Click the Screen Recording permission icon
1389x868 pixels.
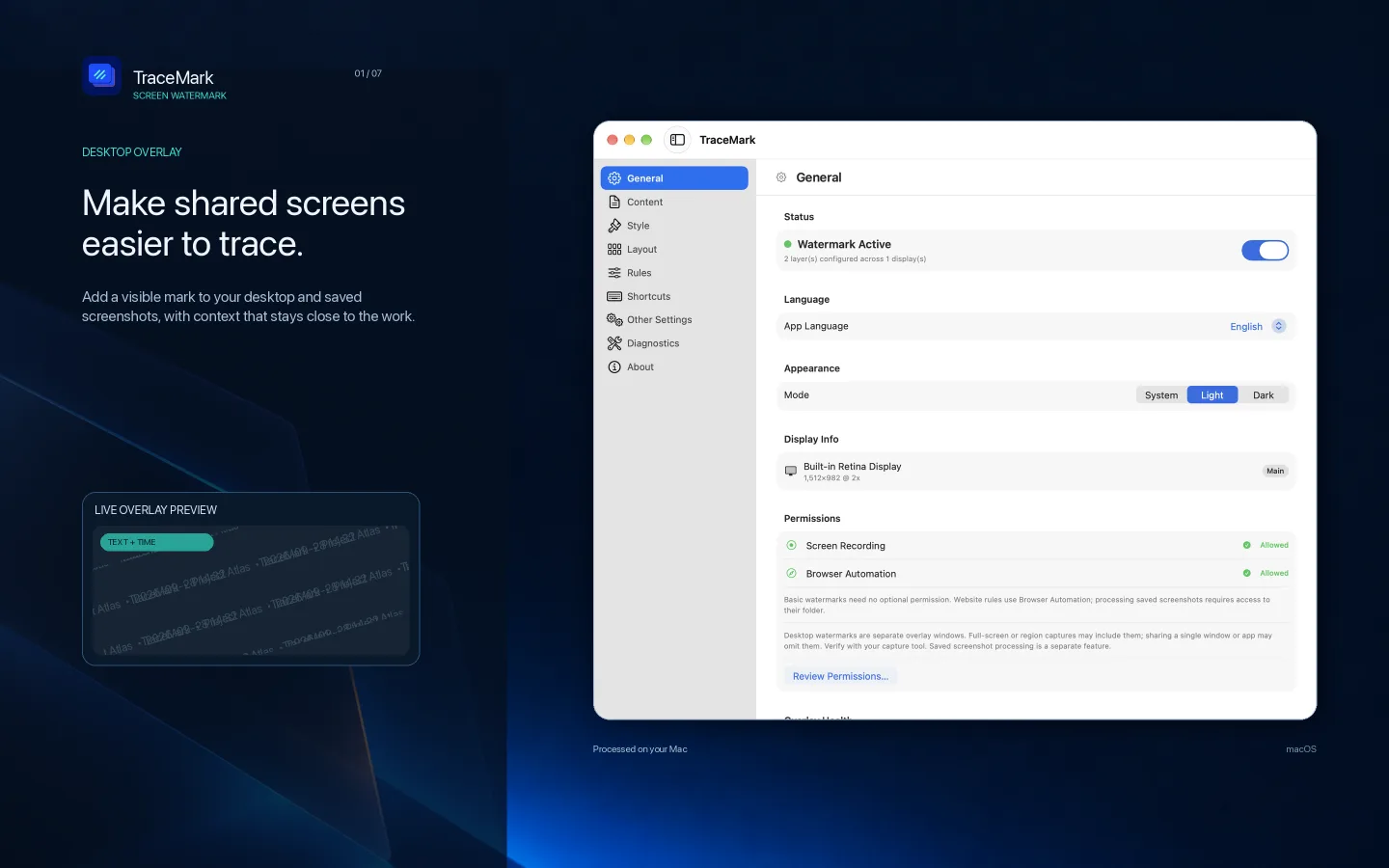[791, 545]
